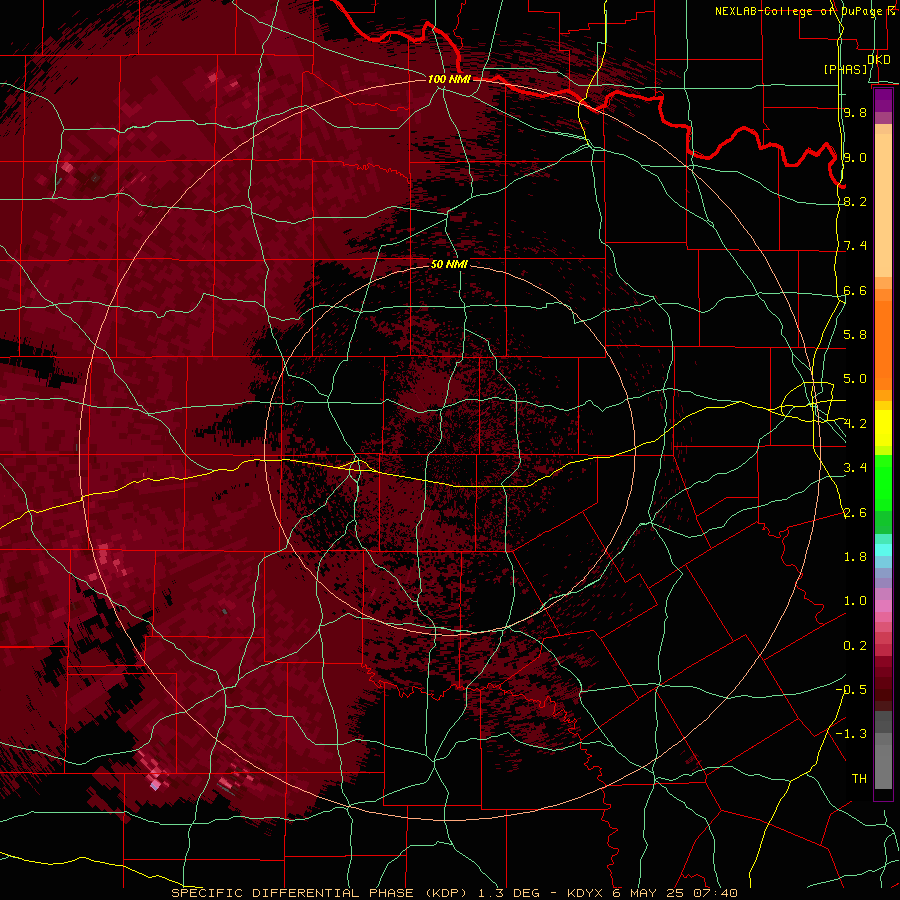Pick the peach band on color bar
This screenshot has width=900, height=900.
(x=883, y=204)
